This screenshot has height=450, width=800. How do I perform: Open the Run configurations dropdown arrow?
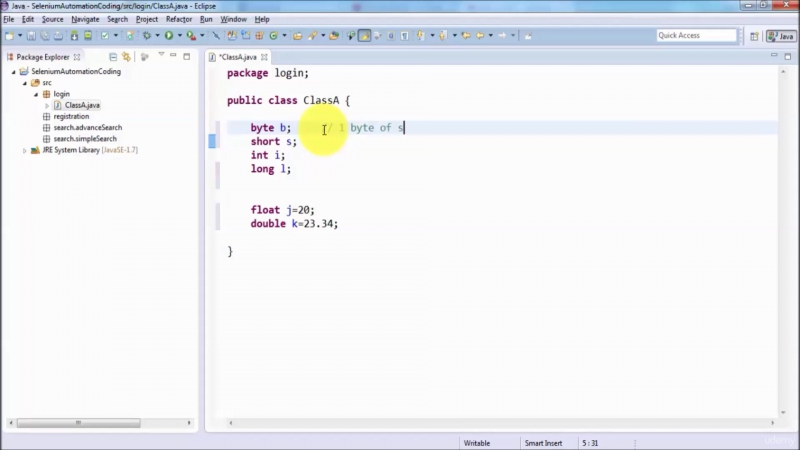tap(180, 36)
